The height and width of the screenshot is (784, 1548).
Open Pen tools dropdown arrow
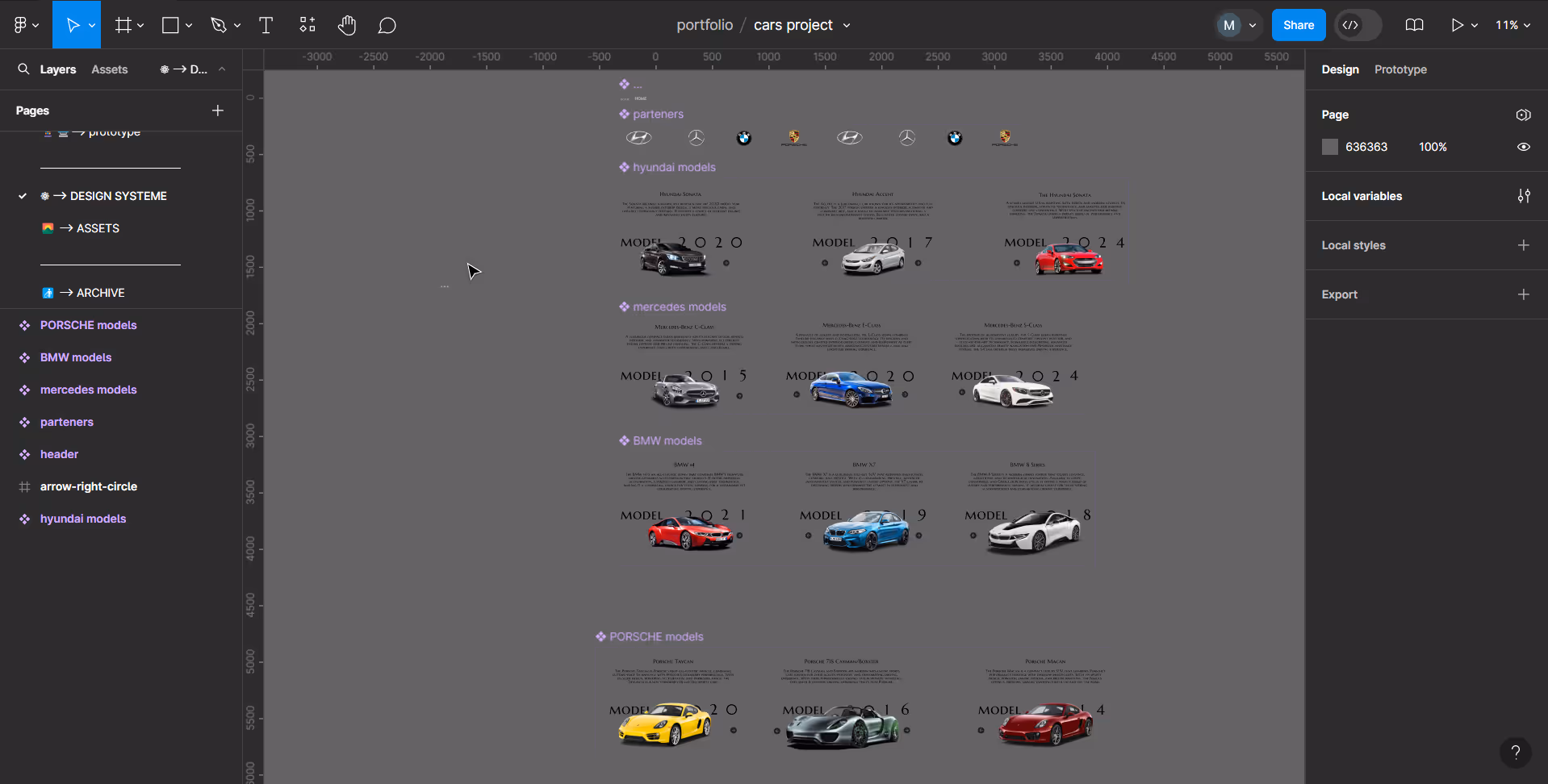tap(237, 26)
